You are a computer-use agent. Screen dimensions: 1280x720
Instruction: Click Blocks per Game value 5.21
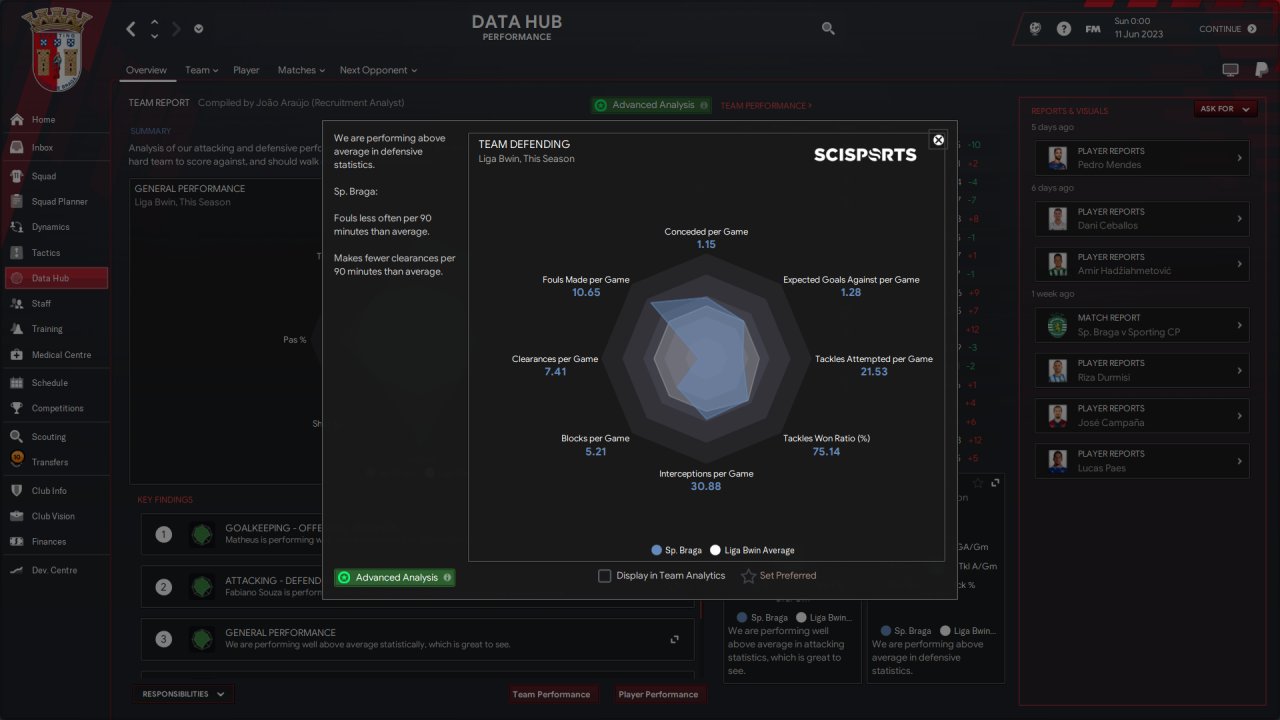pos(596,452)
